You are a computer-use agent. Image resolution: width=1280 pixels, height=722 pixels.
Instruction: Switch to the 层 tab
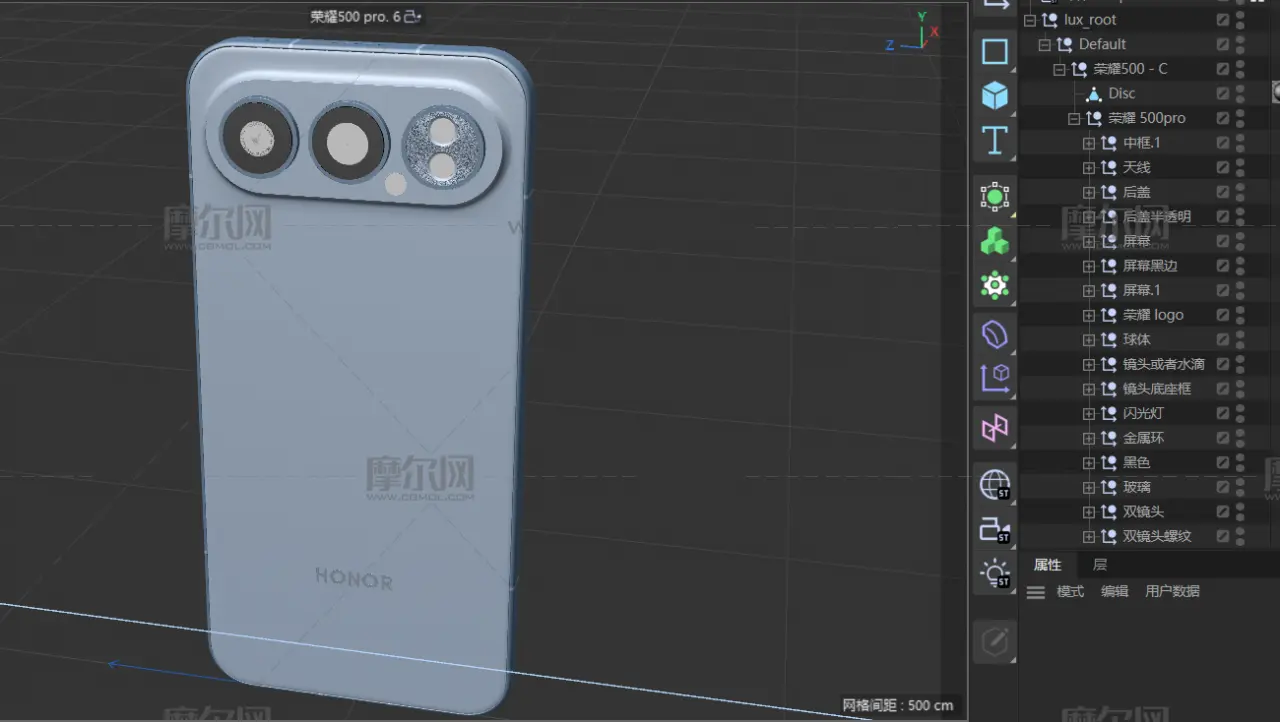1099,565
